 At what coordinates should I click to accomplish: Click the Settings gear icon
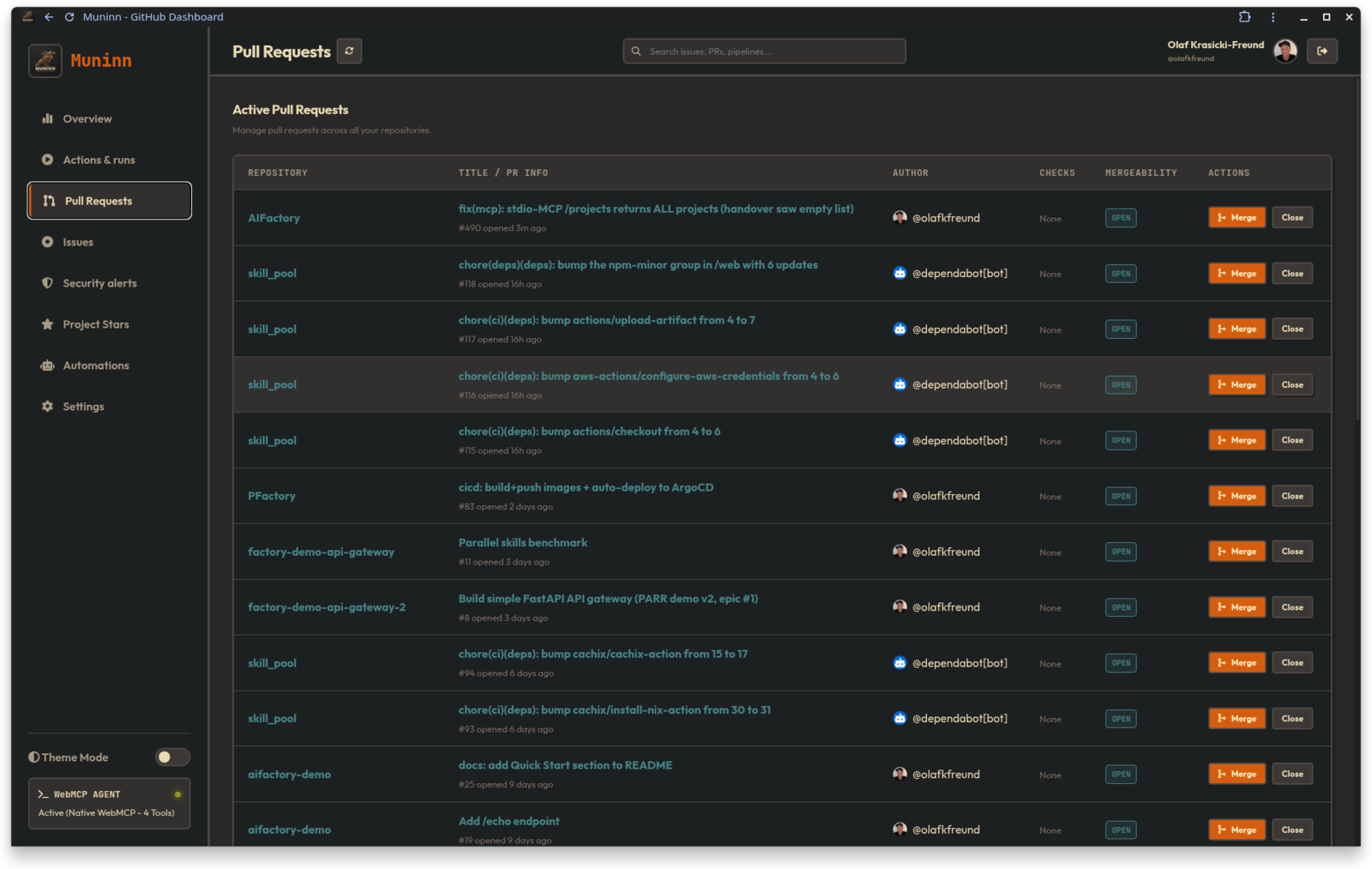click(x=47, y=407)
